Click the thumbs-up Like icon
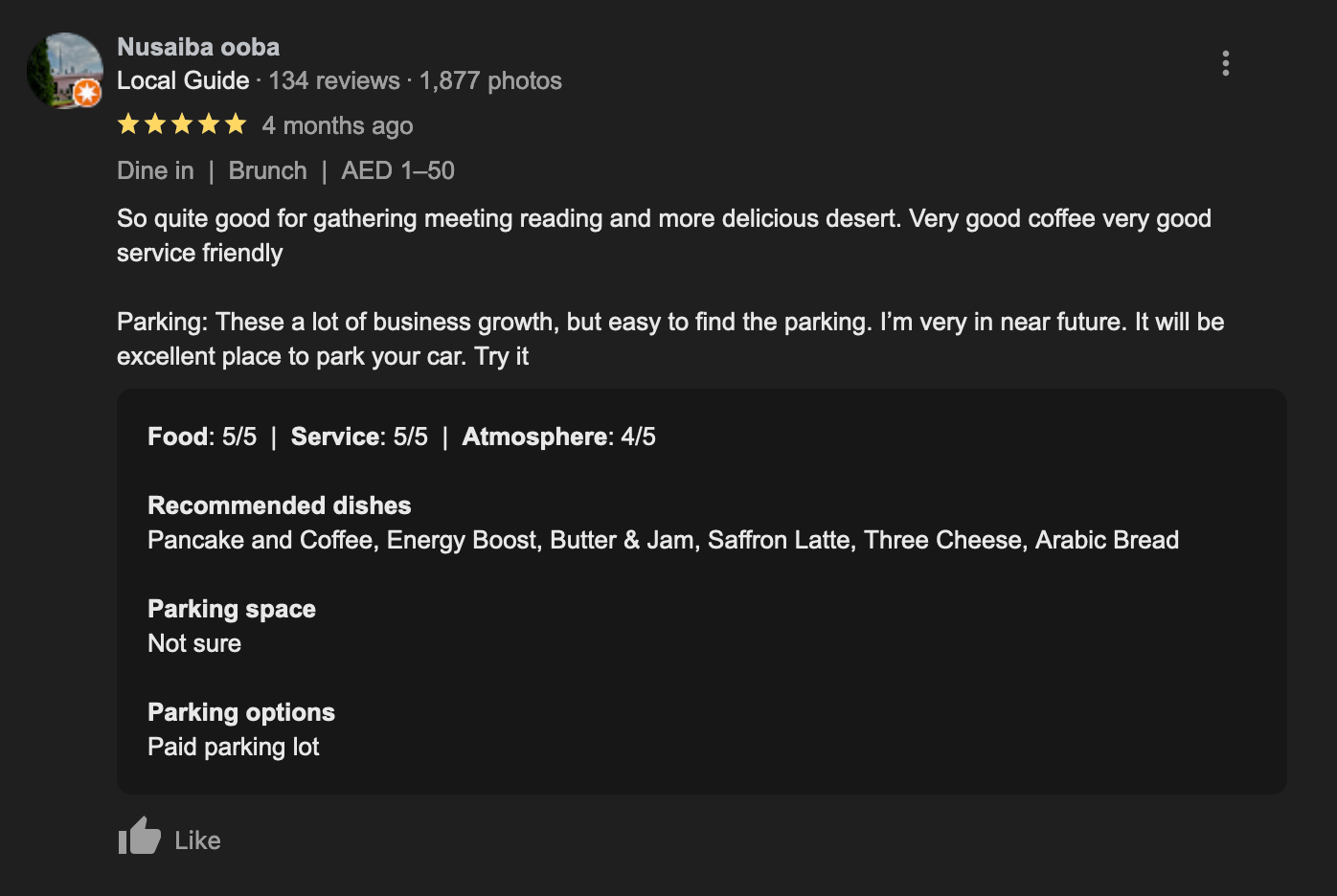The width and height of the screenshot is (1337, 896). [140, 837]
